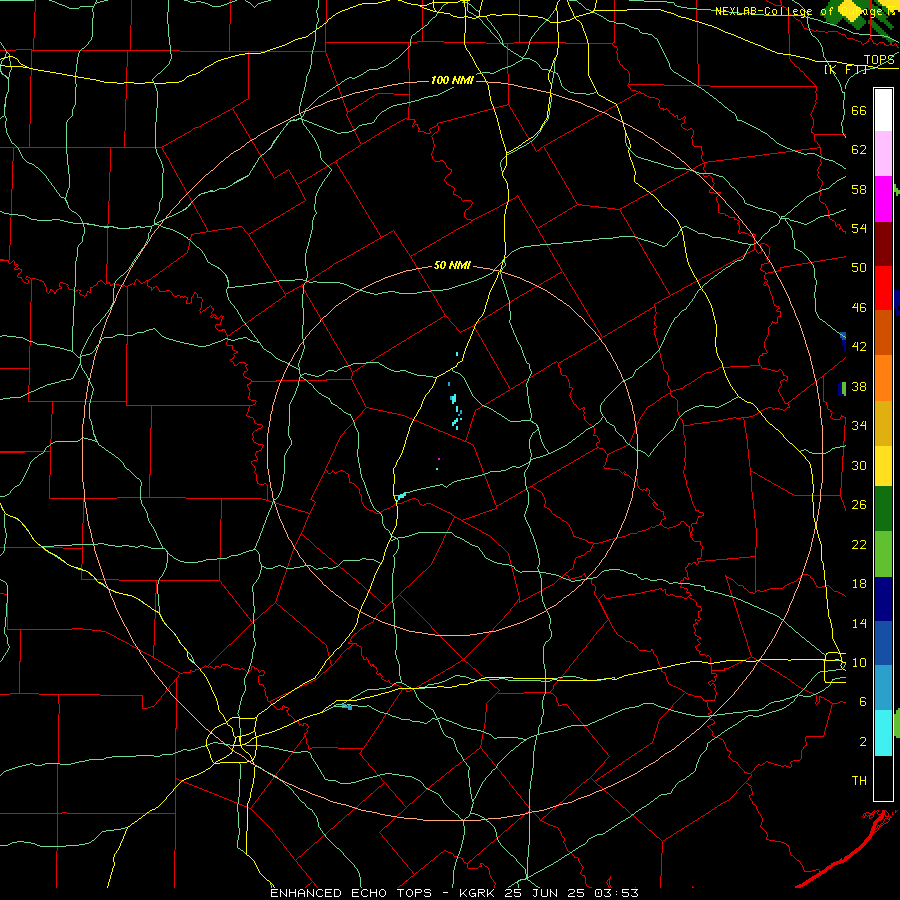The width and height of the screenshot is (900, 900).
Task: Click the 34 legend value
Action: [859, 426]
